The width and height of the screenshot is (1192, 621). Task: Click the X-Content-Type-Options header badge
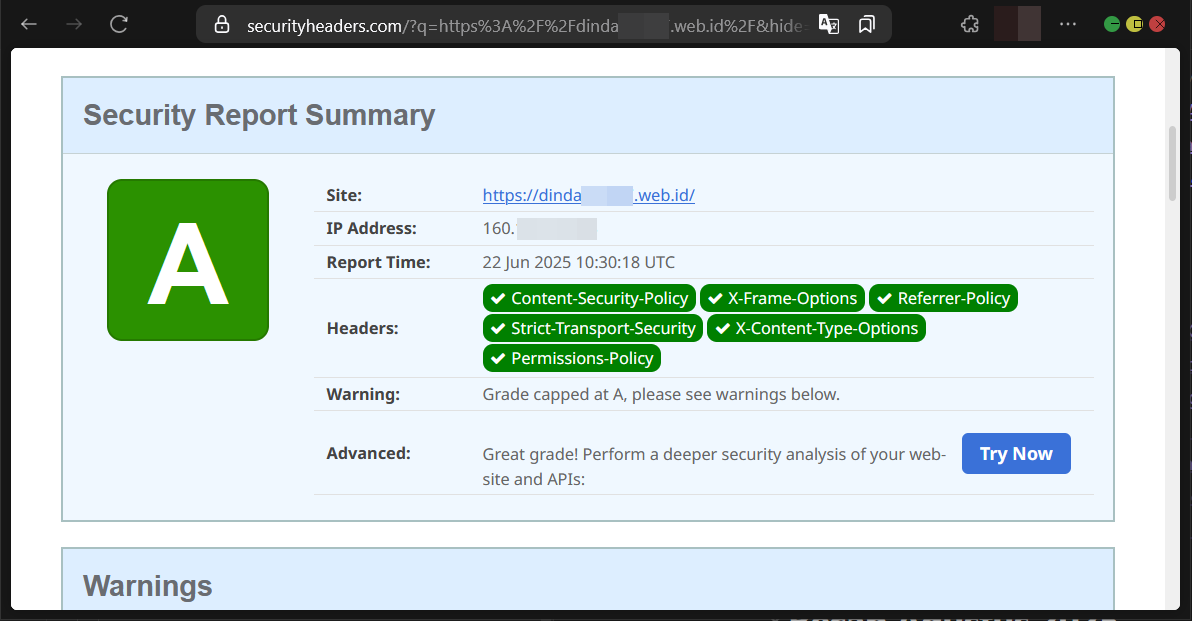[x=816, y=328]
